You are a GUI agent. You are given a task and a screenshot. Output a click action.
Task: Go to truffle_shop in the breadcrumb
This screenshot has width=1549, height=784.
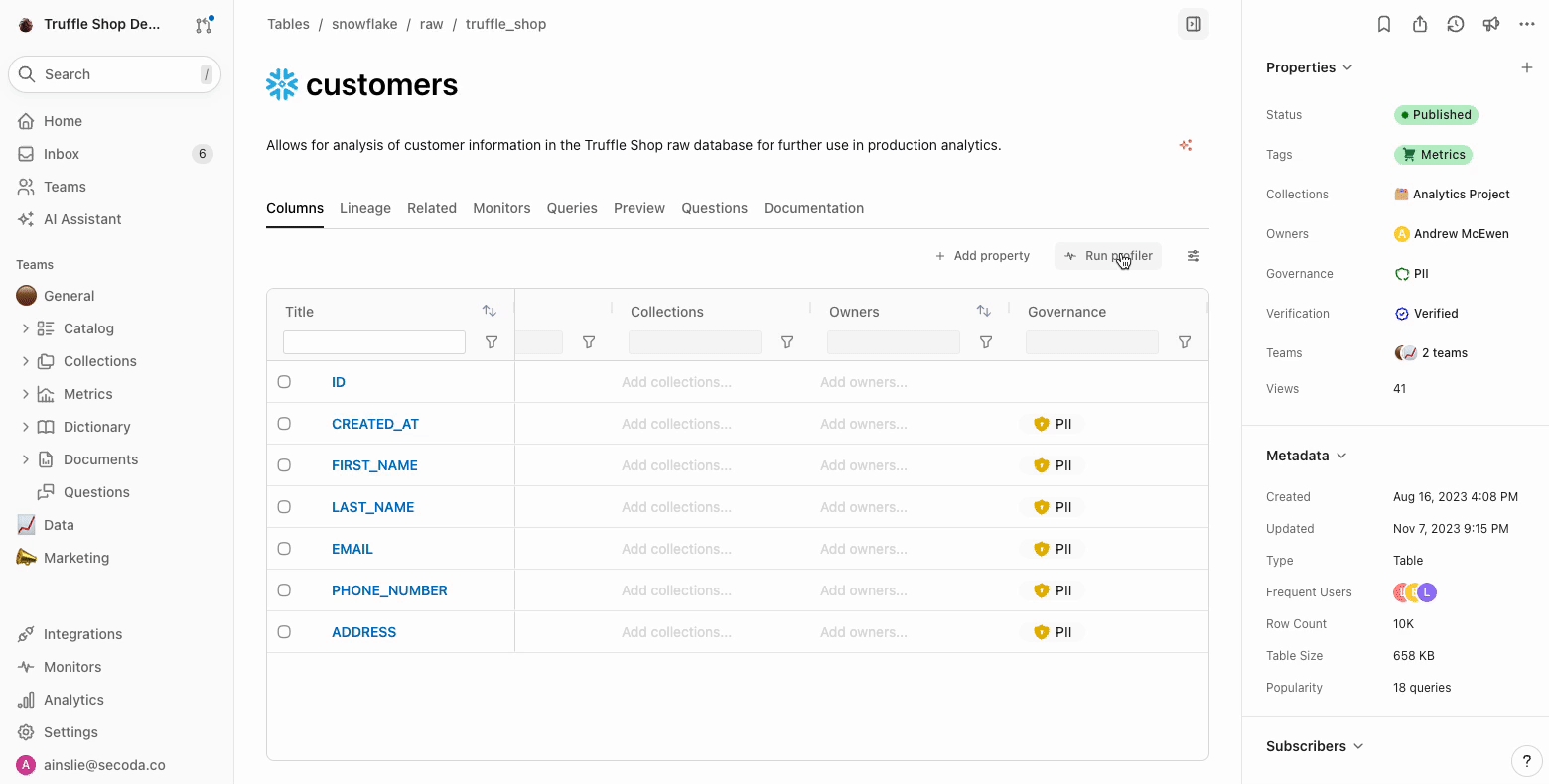[505, 24]
